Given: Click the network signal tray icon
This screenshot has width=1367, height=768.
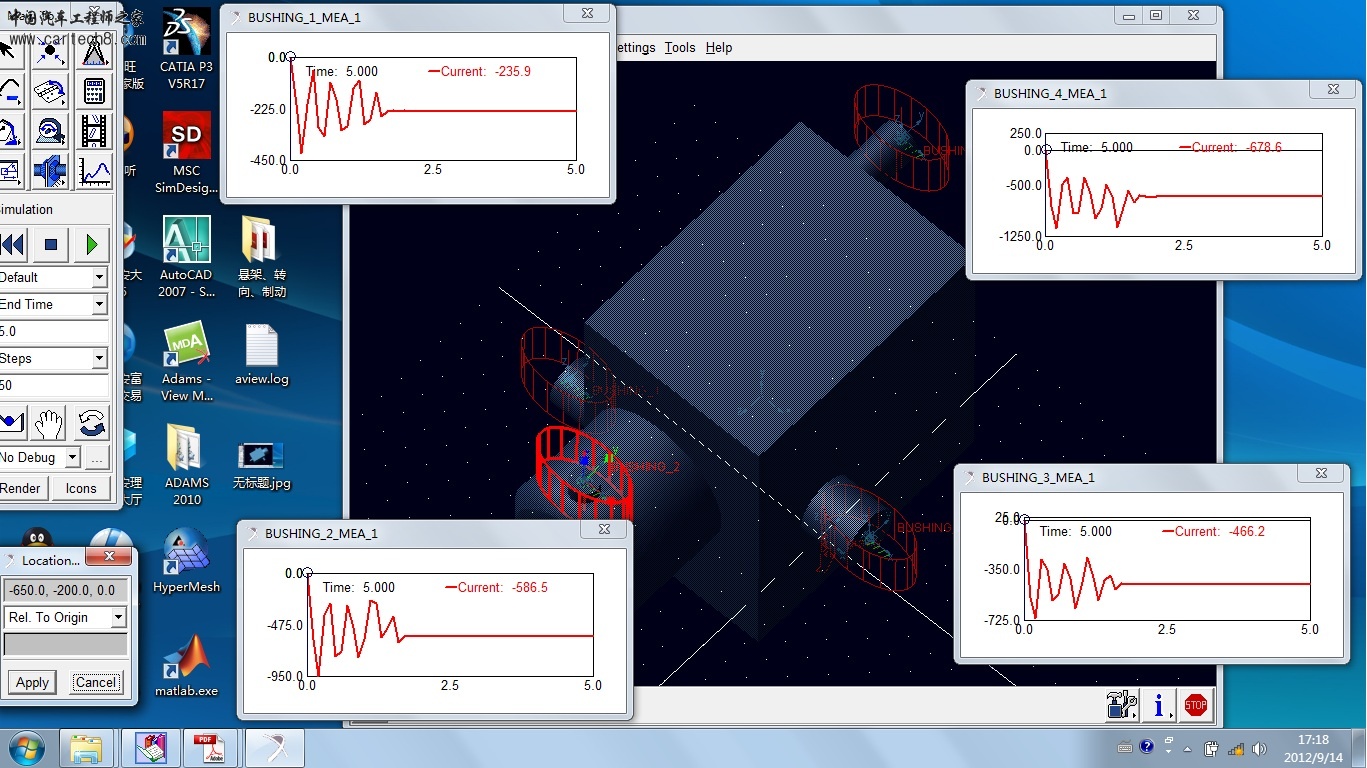Looking at the screenshot, I should 1236,748.
